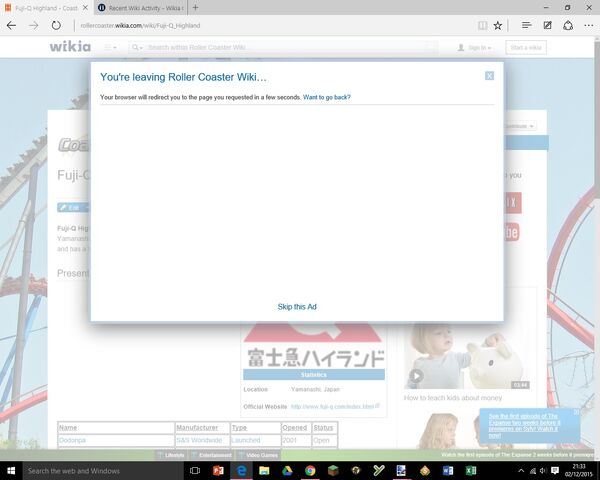Sort the table by Name header
600x480 pixels.
tap(68, 428)
